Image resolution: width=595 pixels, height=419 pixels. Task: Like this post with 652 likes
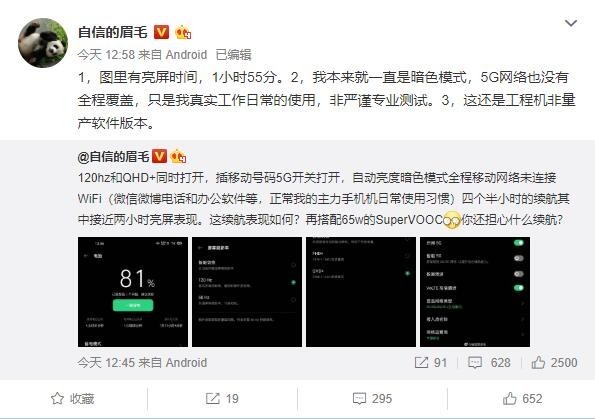pyautogui.click(x=523, y=399)
